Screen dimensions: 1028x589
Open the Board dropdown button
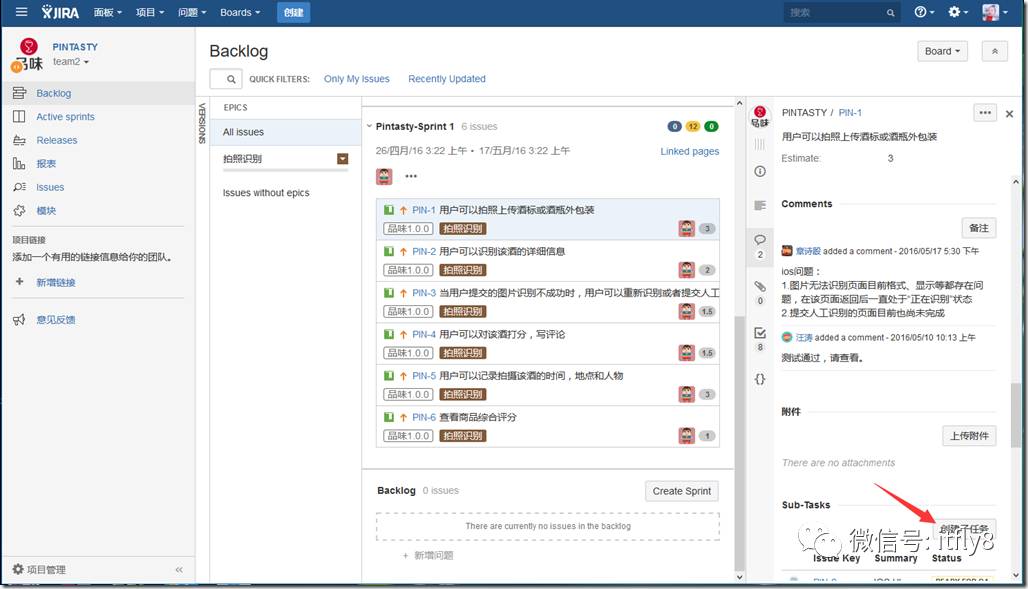(x=942, y=51)
